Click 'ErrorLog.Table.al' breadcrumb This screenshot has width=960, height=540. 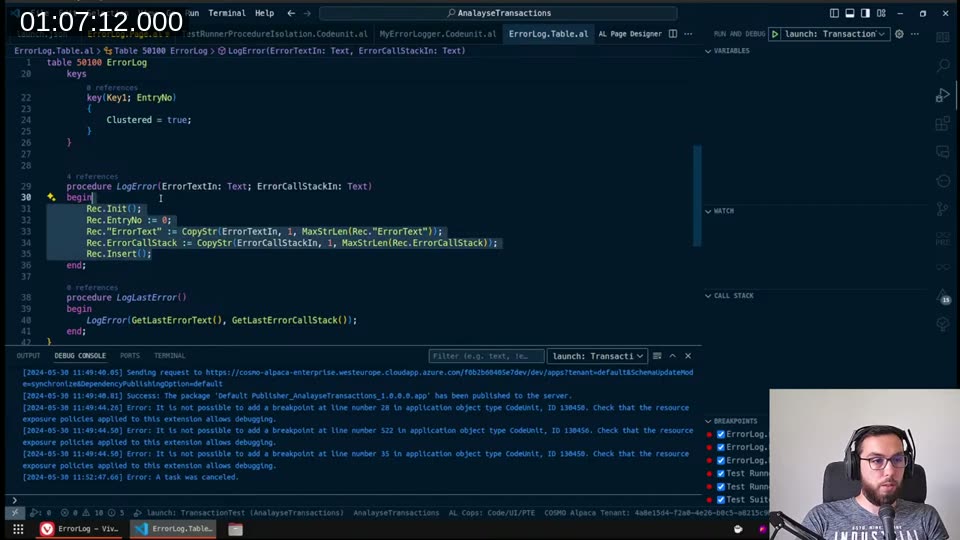(54, 51)
